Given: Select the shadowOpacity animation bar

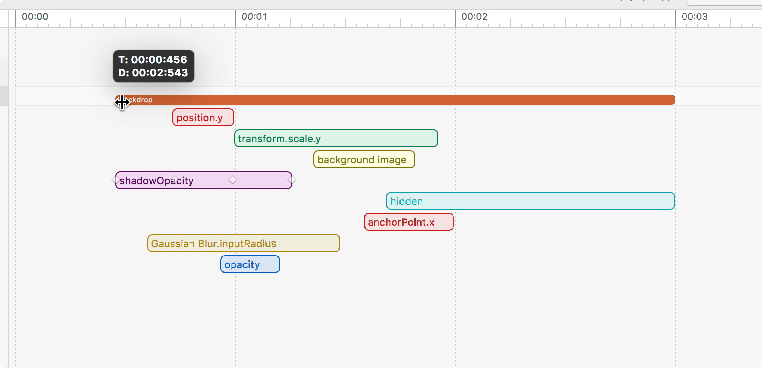Looking at the screenshot, I should click(203, 180).
